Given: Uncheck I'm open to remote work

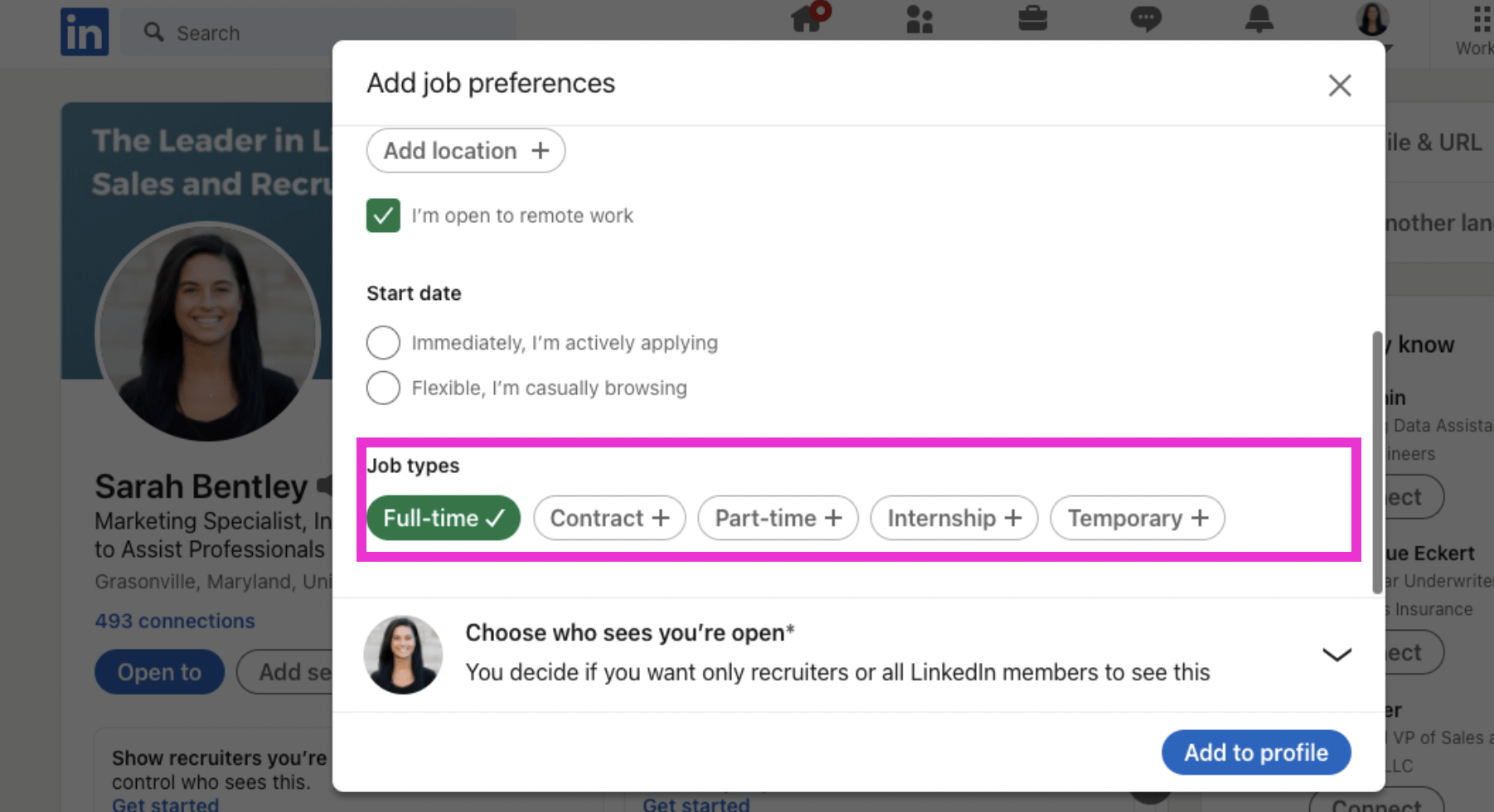Looking at the screenshot, I should click(x=383, y=215).
